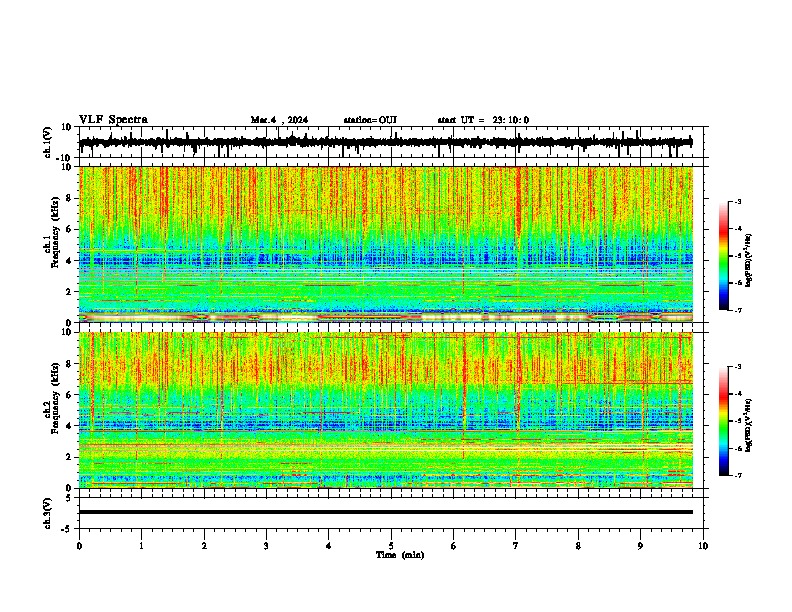This screenshot has width=792, height=612.
Task: Click the time axis tick label "7"
Action: point(516,546)
